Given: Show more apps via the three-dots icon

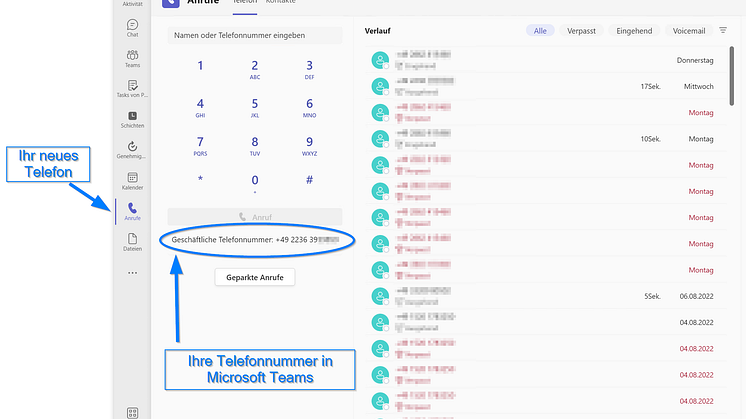Looking at the screenshot, I should [x=132, y=273].
